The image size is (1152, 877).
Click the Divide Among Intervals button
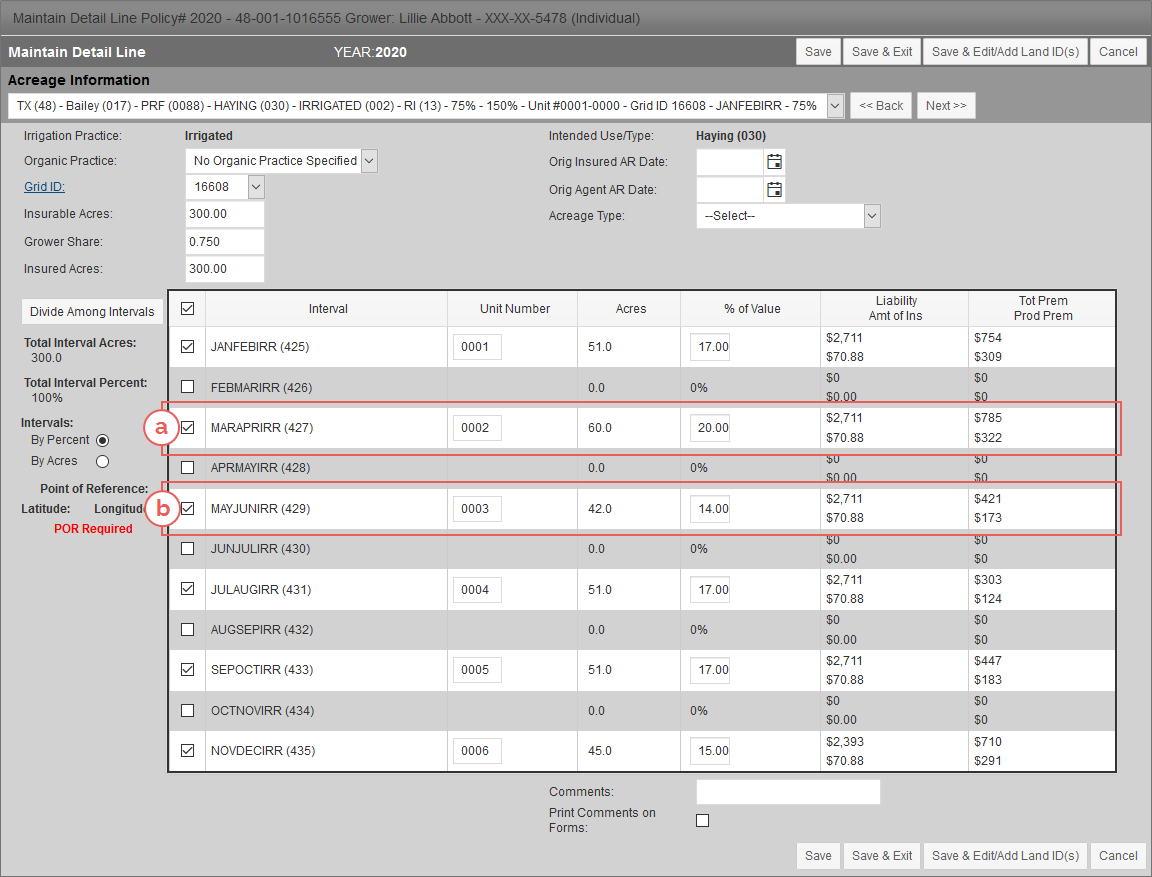pos(91,311)
